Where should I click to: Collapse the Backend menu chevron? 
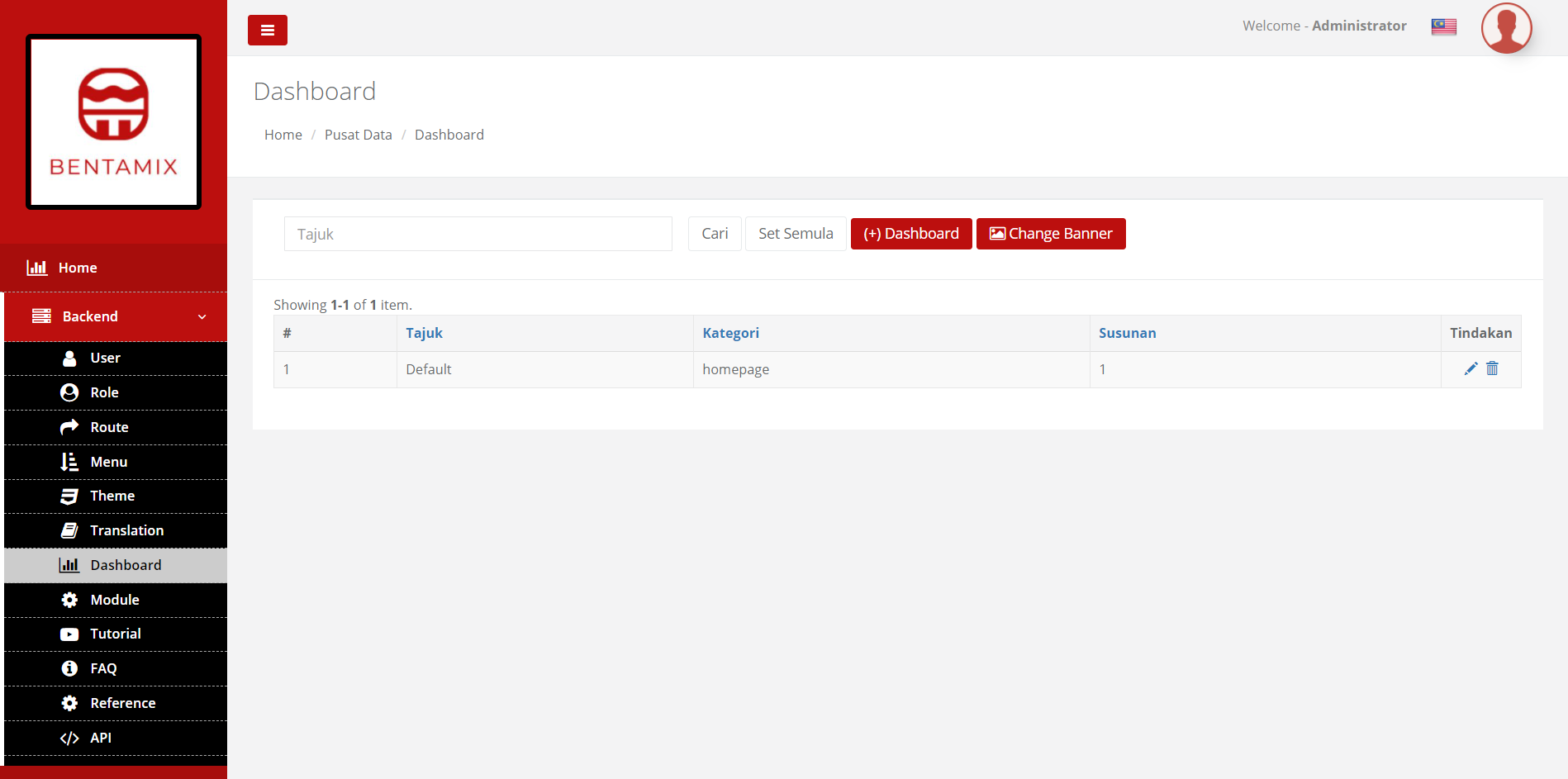click(202, 317)
